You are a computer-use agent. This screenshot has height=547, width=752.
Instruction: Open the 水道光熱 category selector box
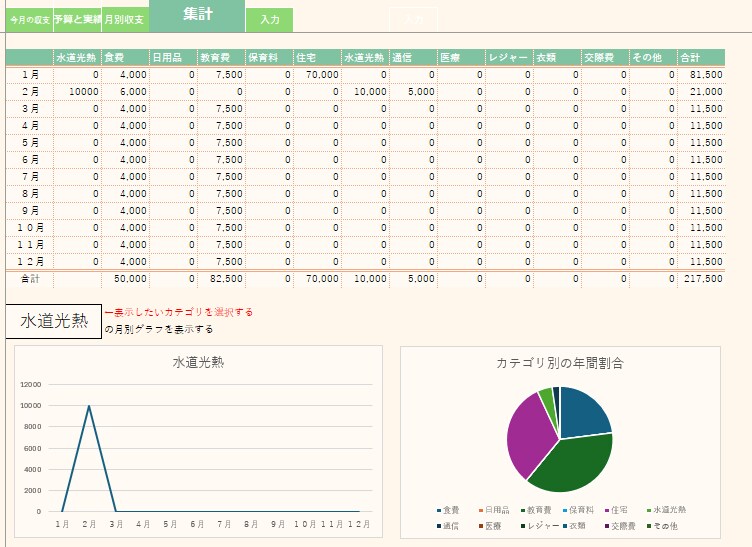tap(54, 321)
